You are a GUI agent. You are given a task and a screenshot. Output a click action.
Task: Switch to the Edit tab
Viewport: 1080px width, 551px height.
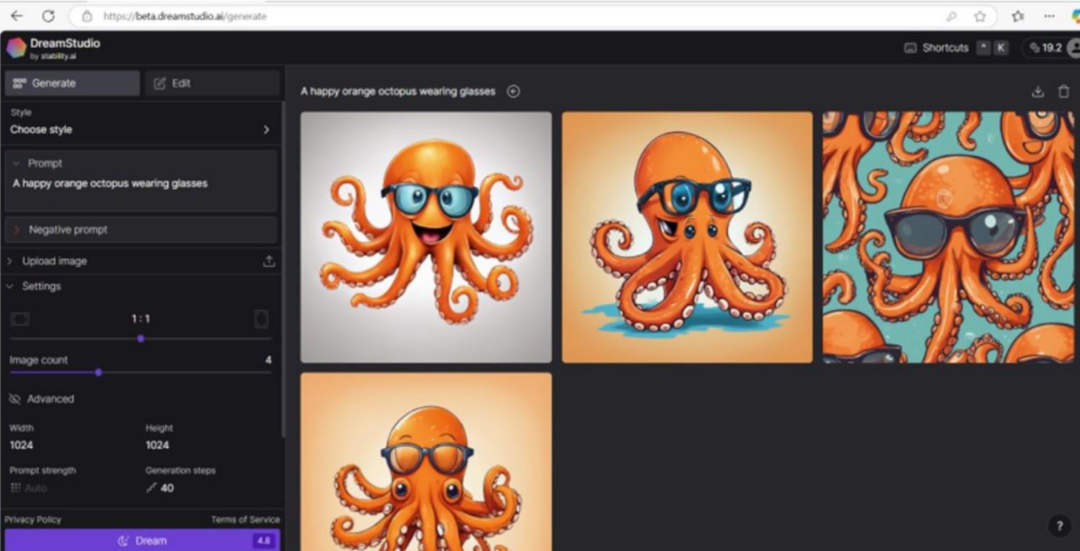[211, 83]
